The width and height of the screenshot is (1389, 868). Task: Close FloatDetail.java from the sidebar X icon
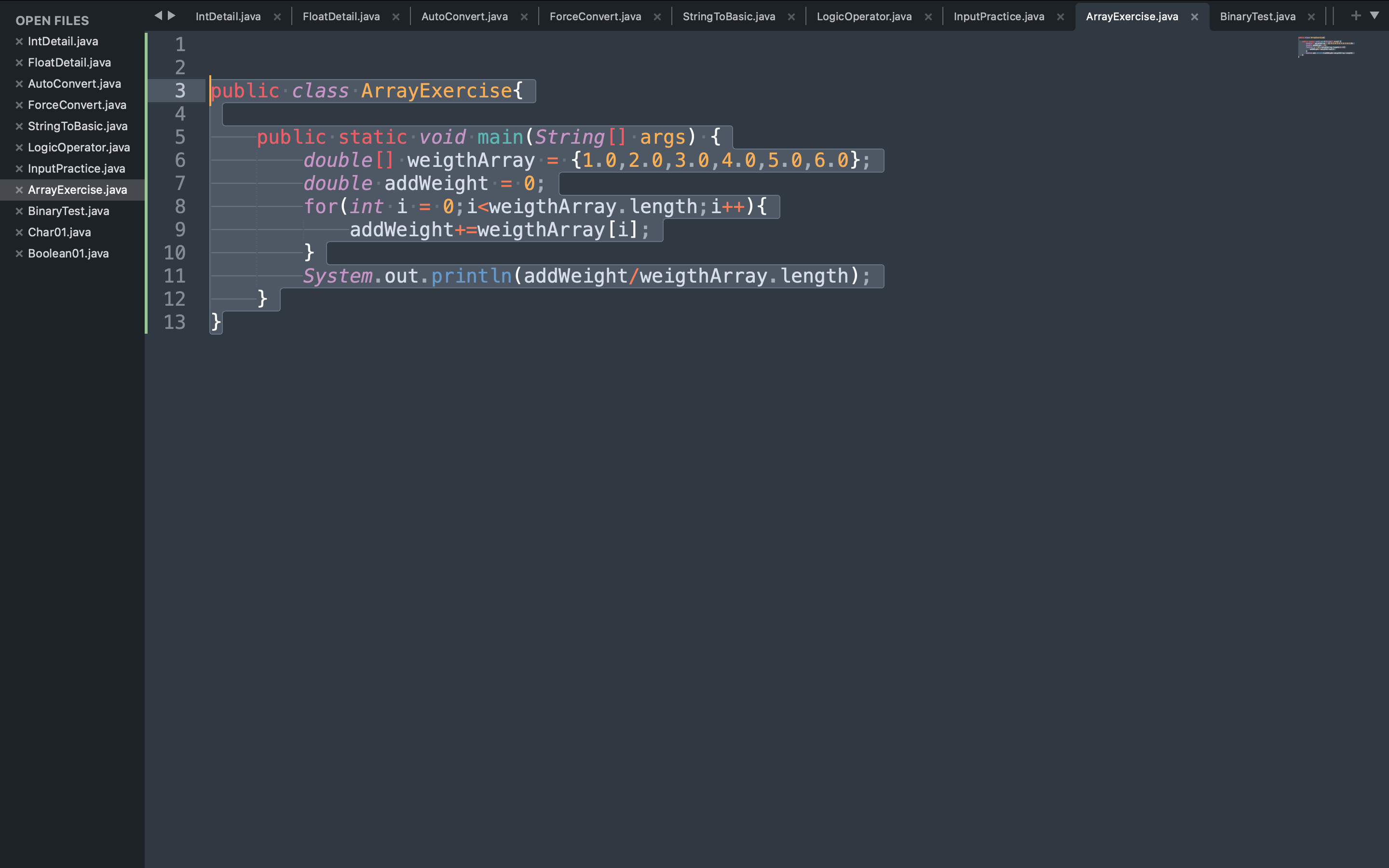point(19,63)
